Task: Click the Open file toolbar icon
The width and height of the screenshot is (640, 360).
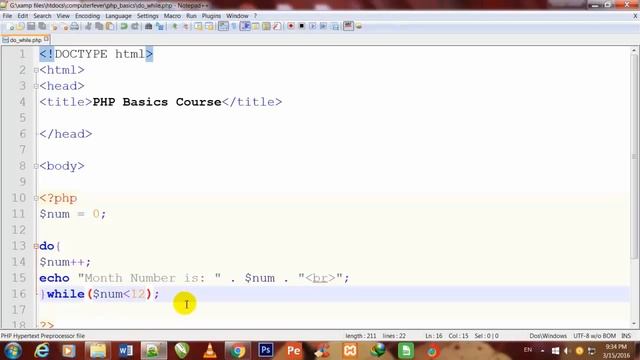Action: [x=20, y=26]
